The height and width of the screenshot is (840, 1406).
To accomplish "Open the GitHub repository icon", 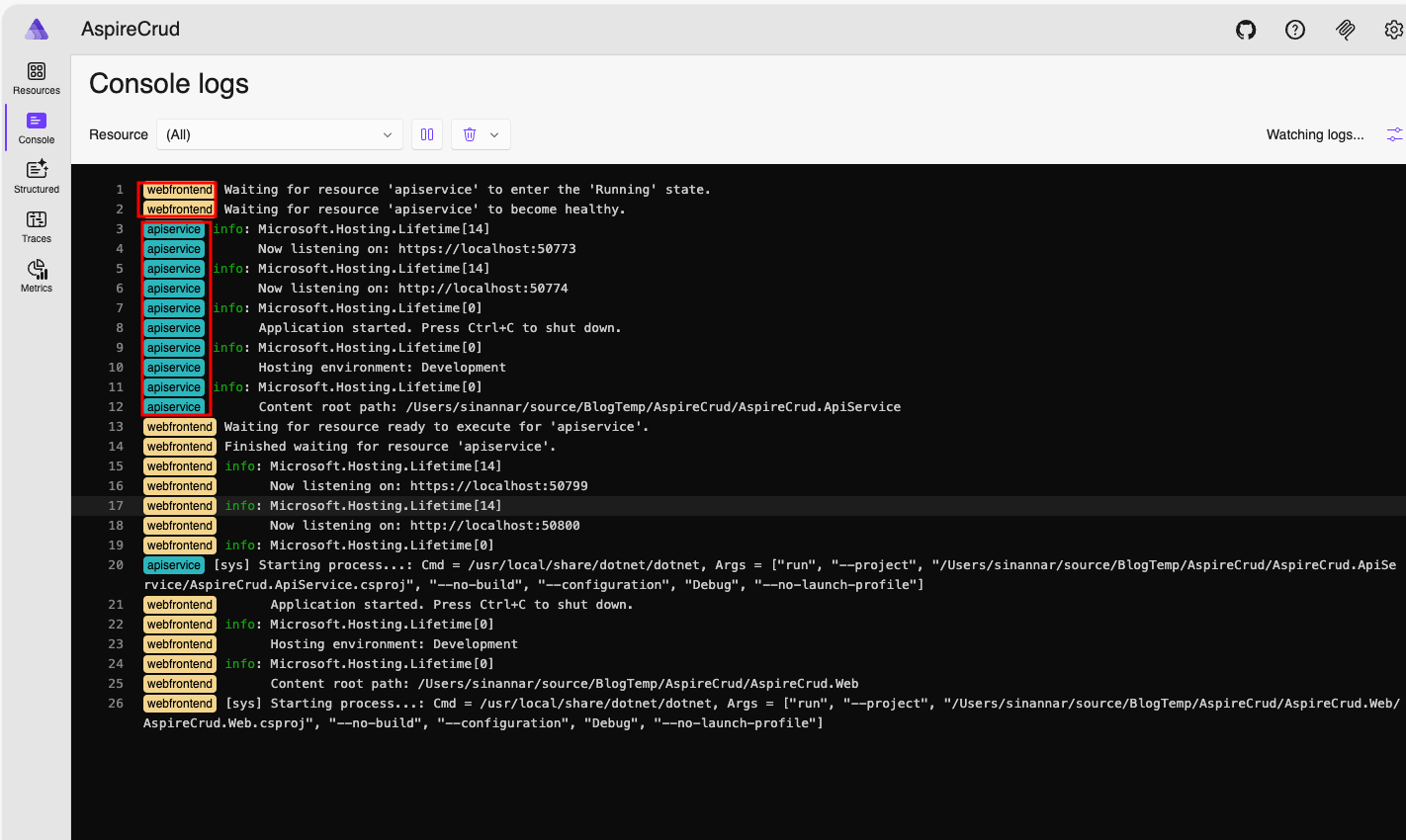I will (1246, 30).
